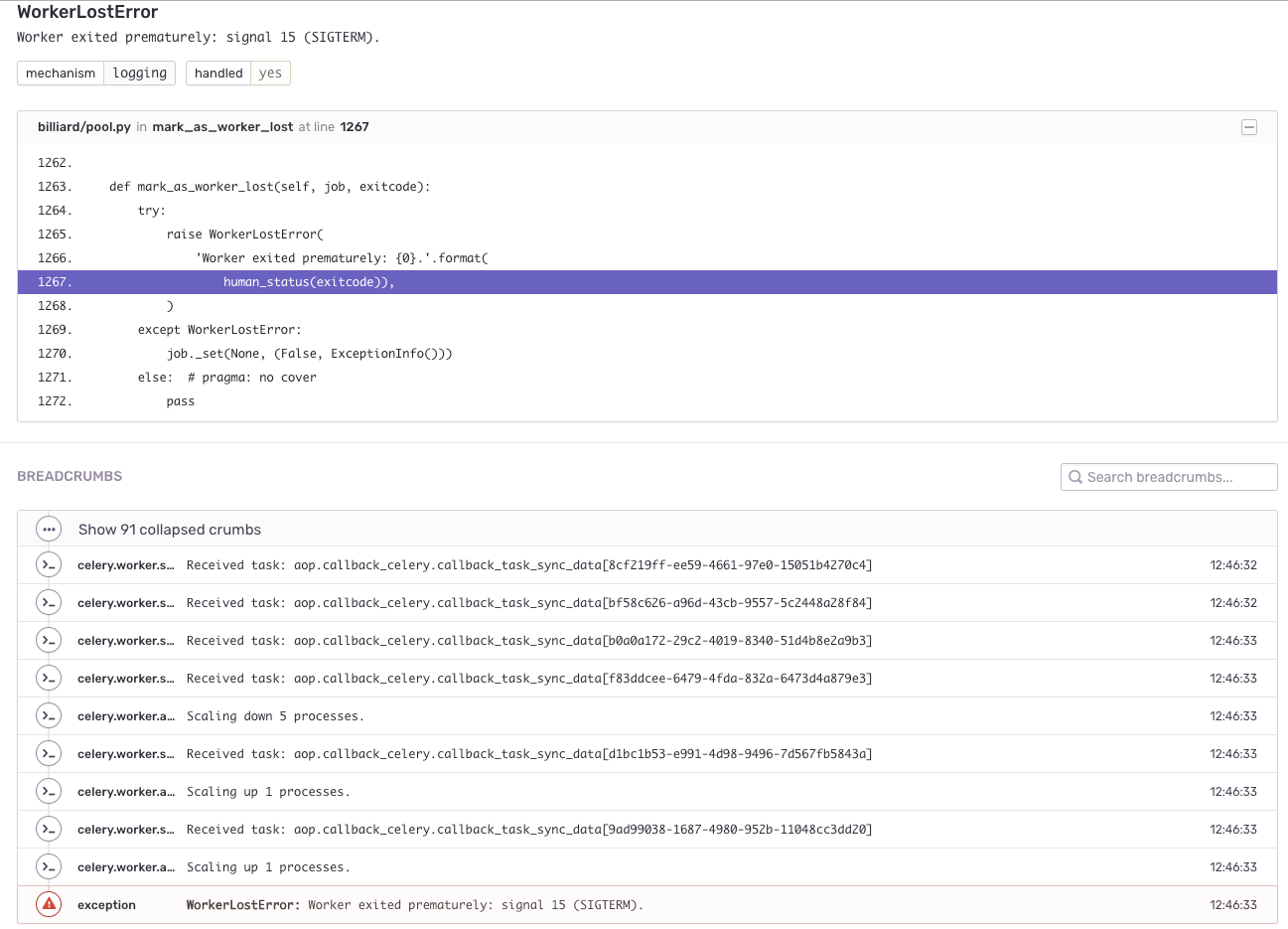The height and width of the screenshot is (929, 1288).
Task: Click timestamp 12:46:33 on the exception row
Action: (x=1233, y=905)
